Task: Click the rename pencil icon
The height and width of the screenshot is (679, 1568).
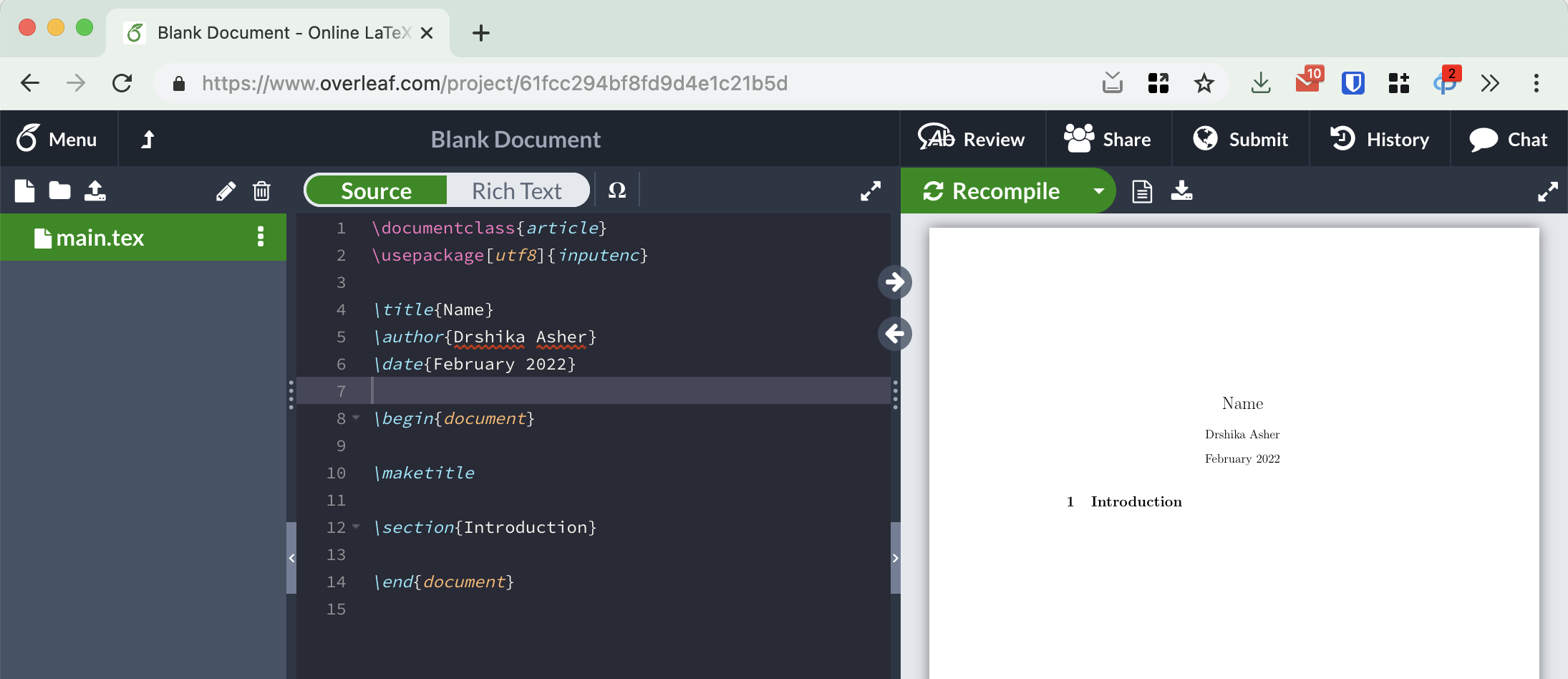Action: pos(226,191)
